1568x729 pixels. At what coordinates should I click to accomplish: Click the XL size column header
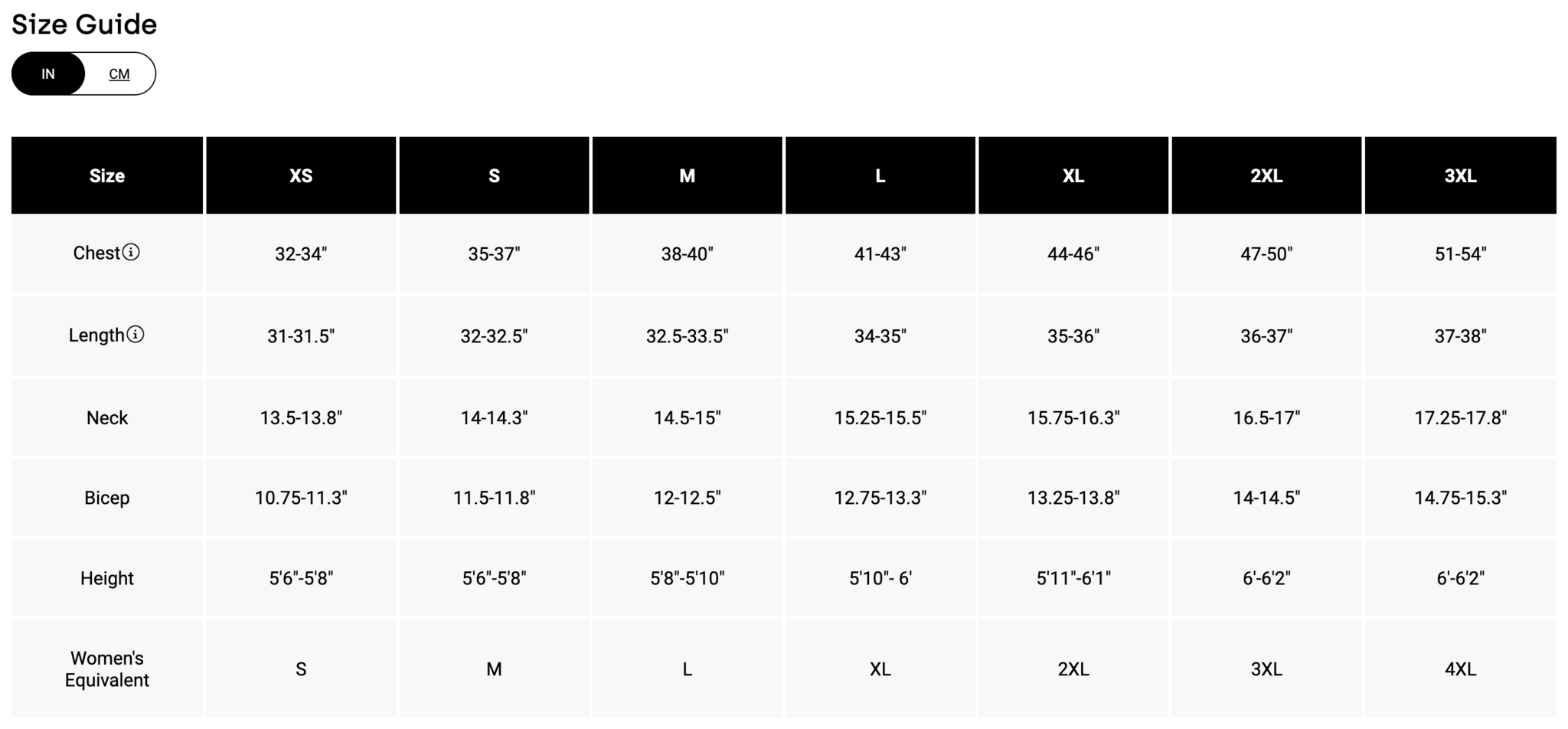tap(1073, 175)
